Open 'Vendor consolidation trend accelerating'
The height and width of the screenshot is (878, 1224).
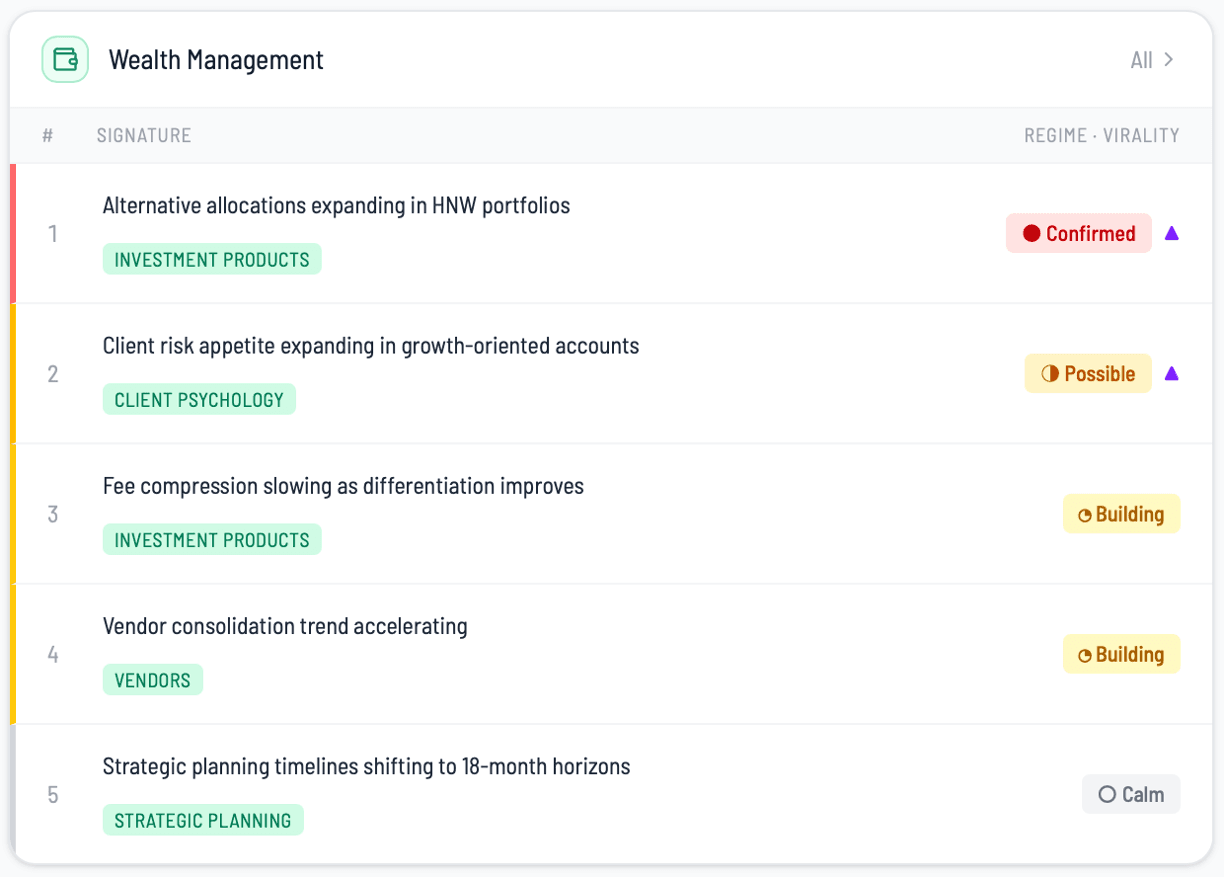(x=285, y=626)
